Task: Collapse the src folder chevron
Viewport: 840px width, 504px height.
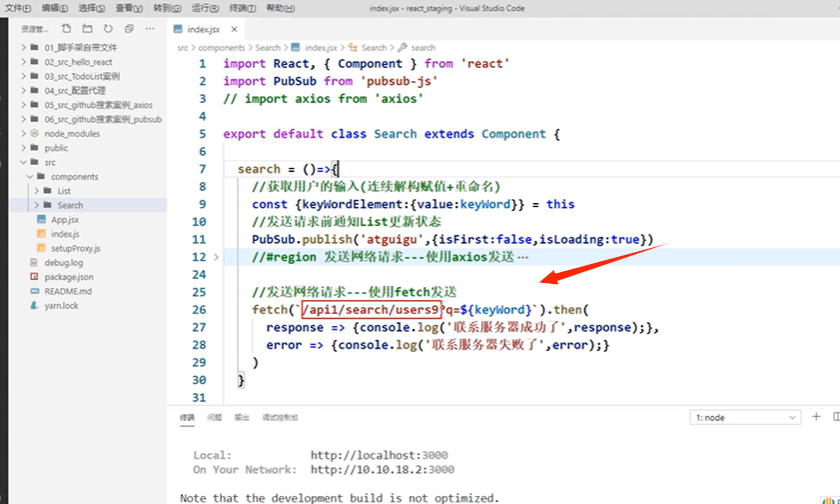Action: [24, 162]
